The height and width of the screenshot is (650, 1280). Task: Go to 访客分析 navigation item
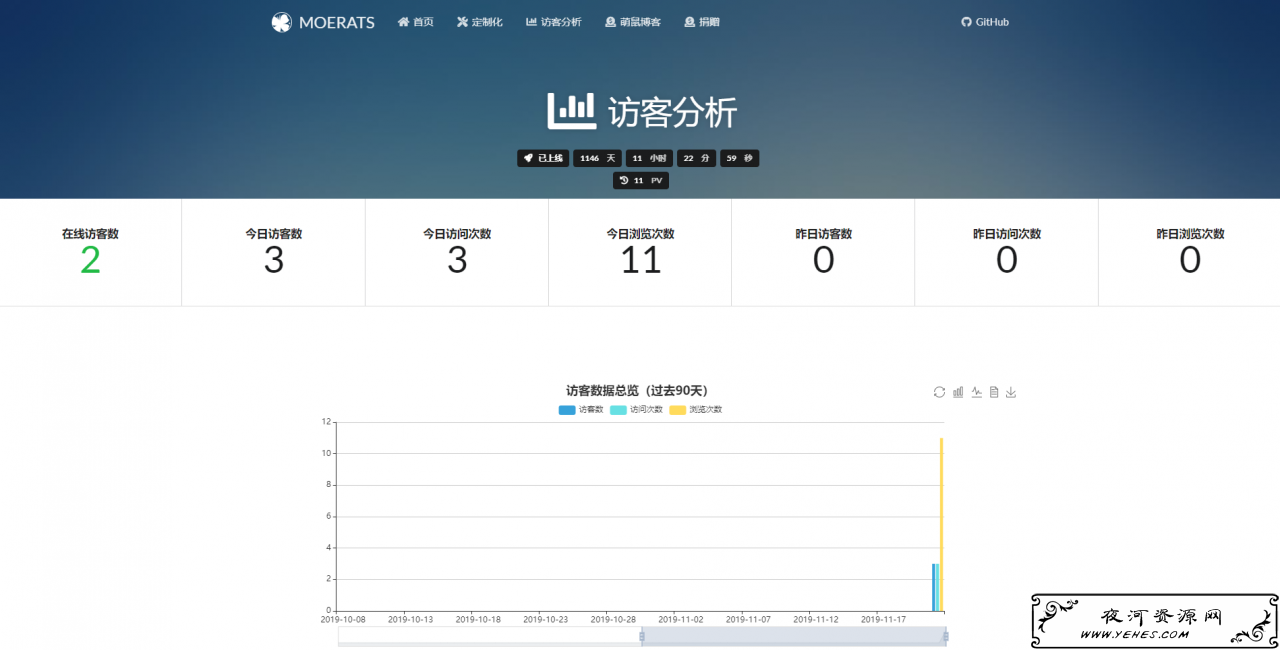554,22
